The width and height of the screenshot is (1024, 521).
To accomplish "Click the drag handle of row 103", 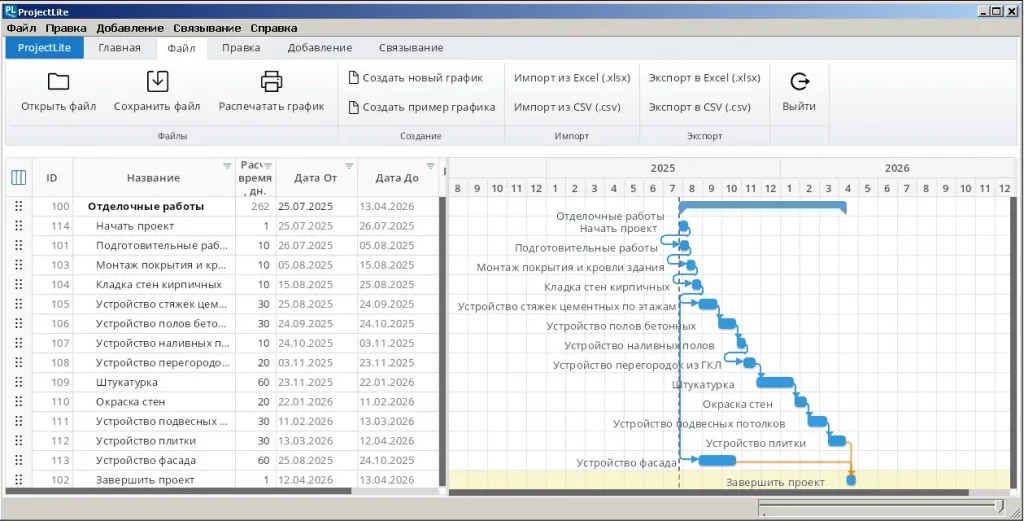I will point(18,264).
